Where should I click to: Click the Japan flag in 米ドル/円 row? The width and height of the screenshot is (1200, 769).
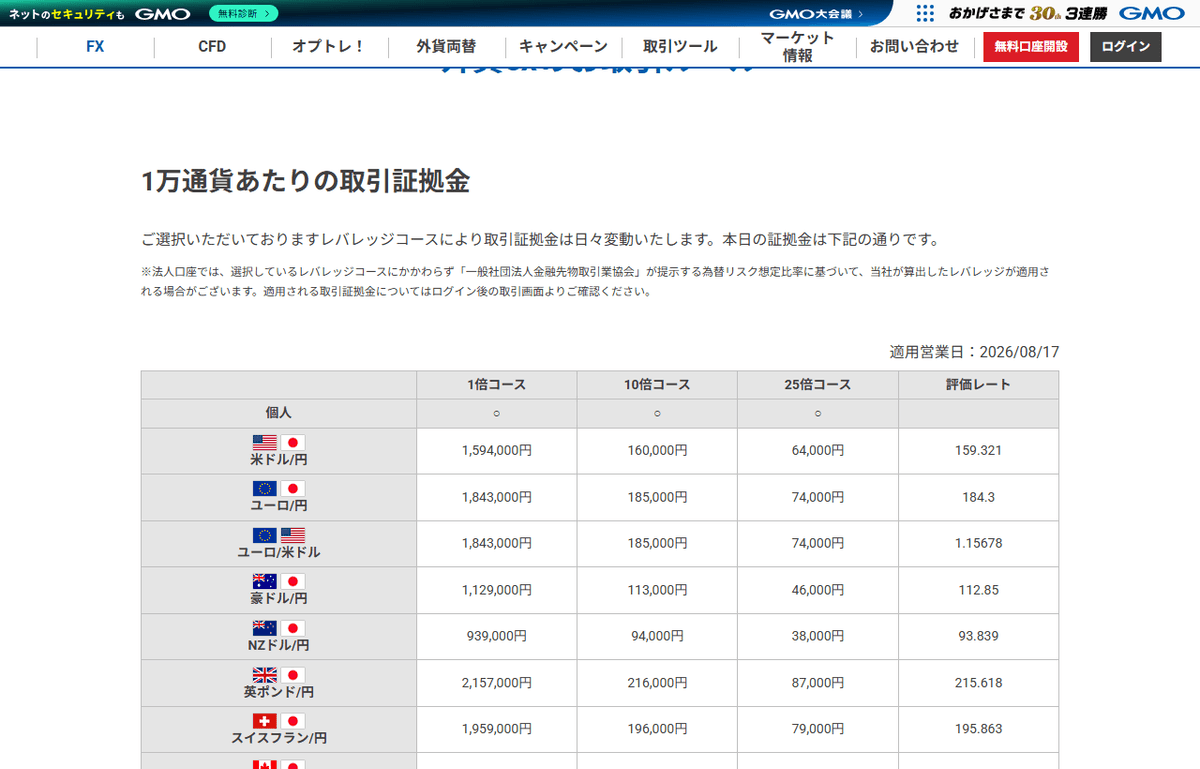pos(292,442)
